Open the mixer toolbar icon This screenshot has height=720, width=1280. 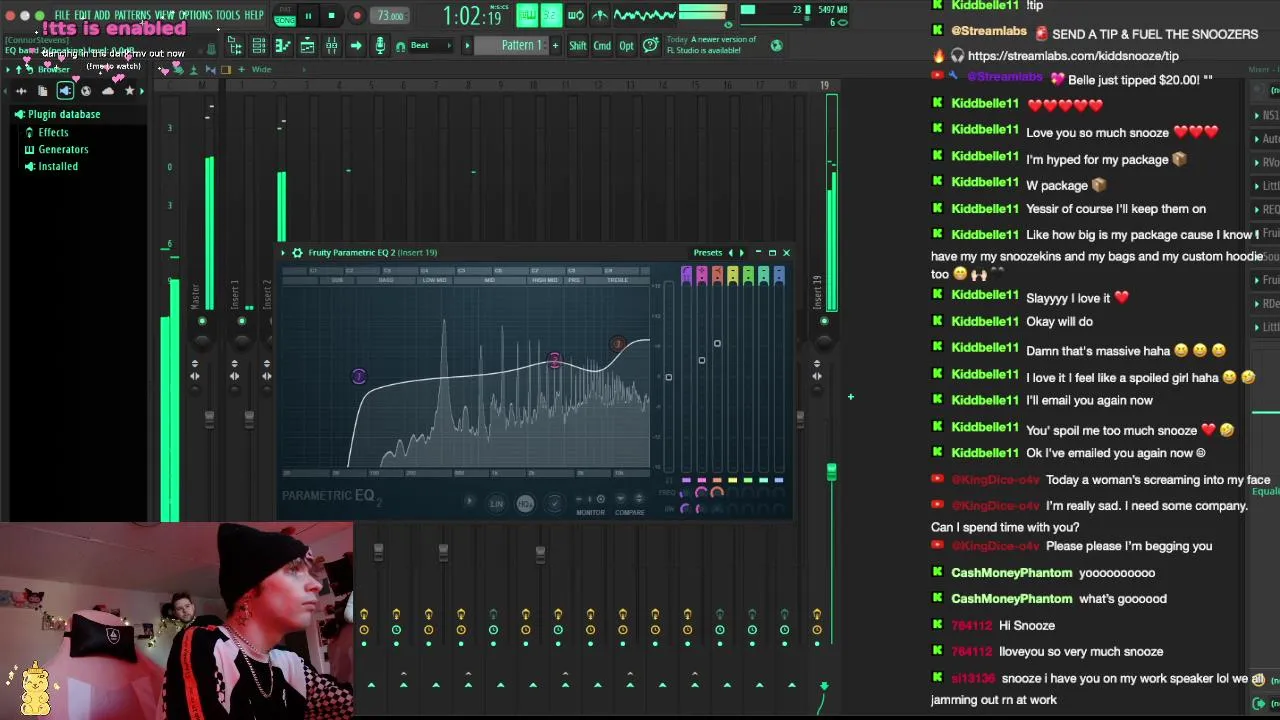pos(331,46)
